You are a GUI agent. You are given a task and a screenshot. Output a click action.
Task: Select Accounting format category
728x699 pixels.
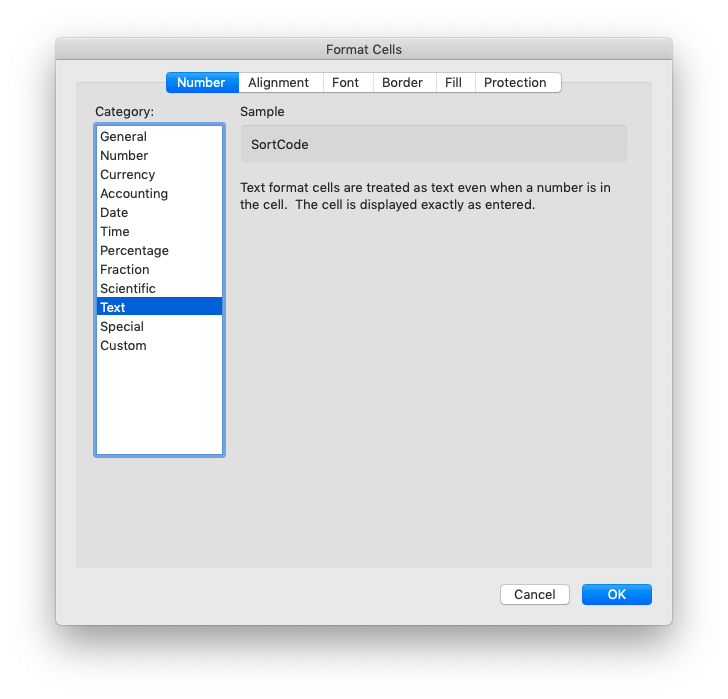[134, 194]
